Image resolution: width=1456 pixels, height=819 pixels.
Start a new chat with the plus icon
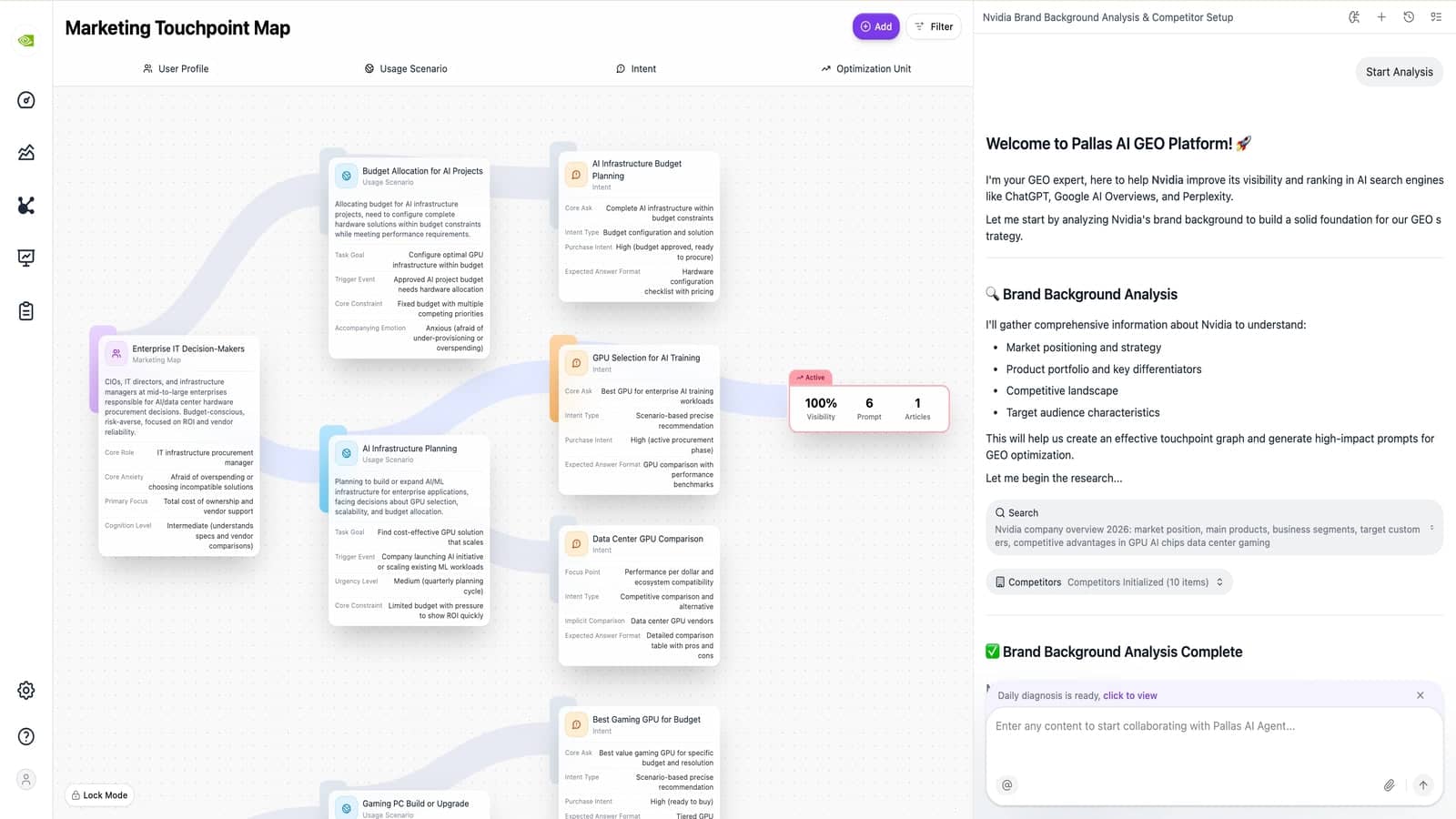[x=1381, y=16]
